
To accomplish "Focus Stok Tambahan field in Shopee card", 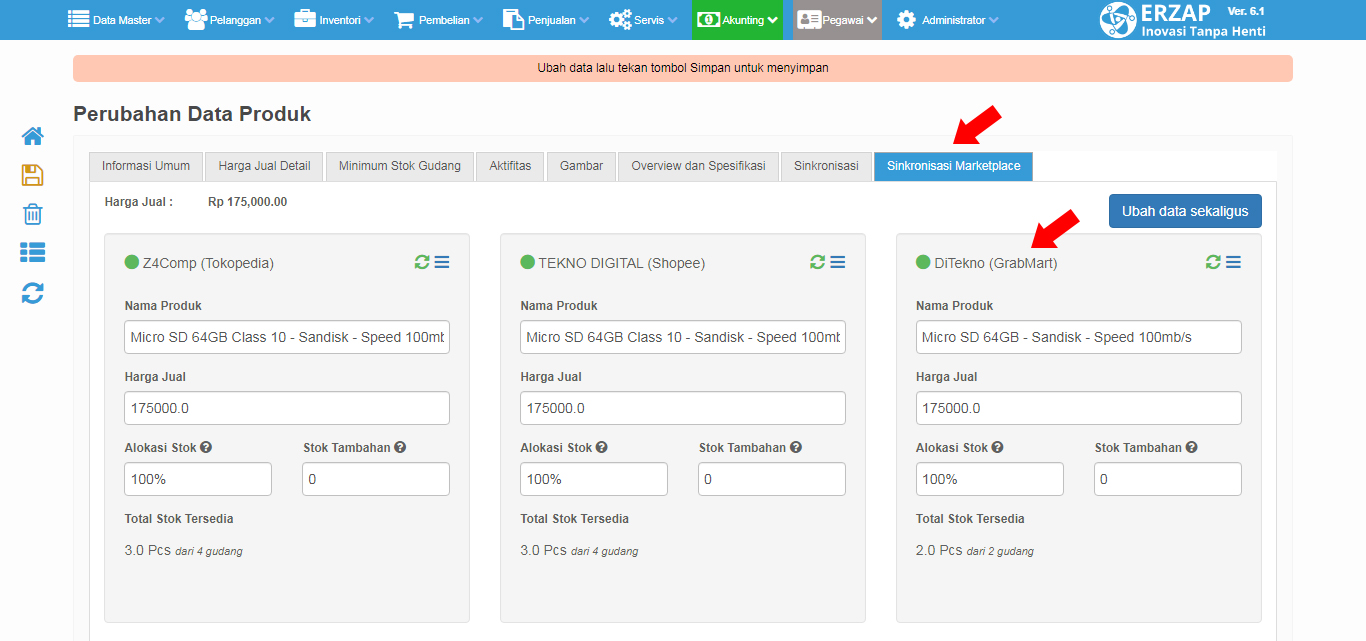I will point(772,479).
